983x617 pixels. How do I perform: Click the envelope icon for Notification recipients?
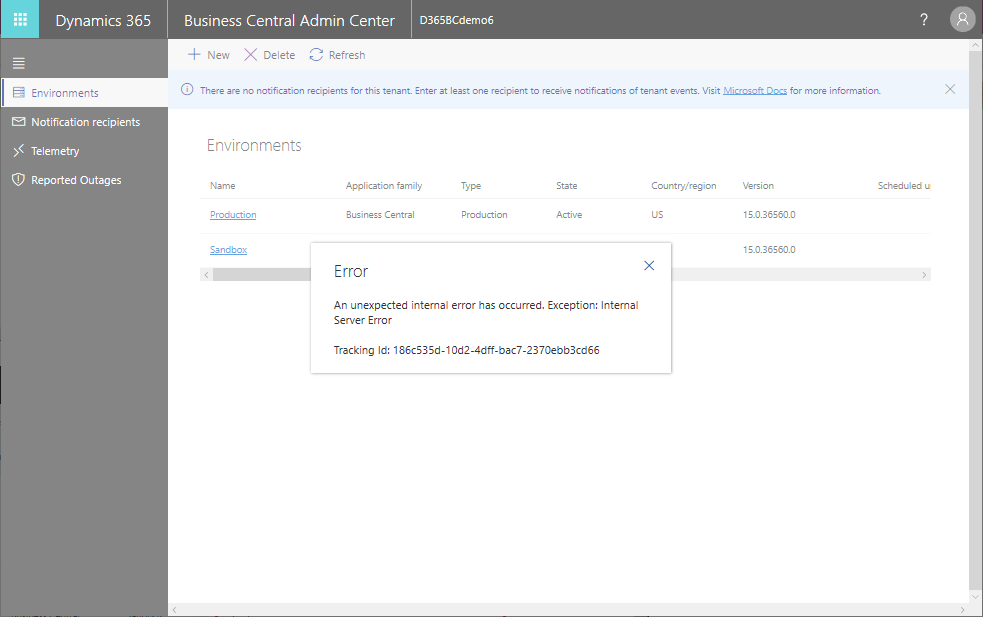[19, 121]
